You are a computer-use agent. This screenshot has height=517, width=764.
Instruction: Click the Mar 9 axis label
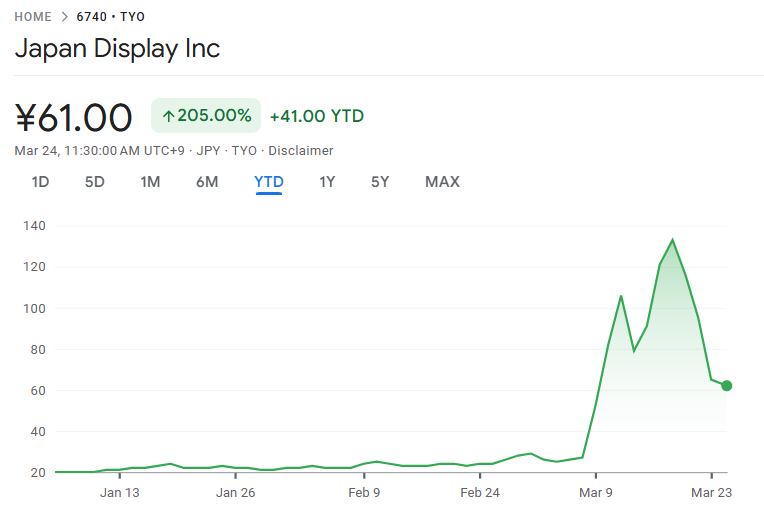[595, 492]
